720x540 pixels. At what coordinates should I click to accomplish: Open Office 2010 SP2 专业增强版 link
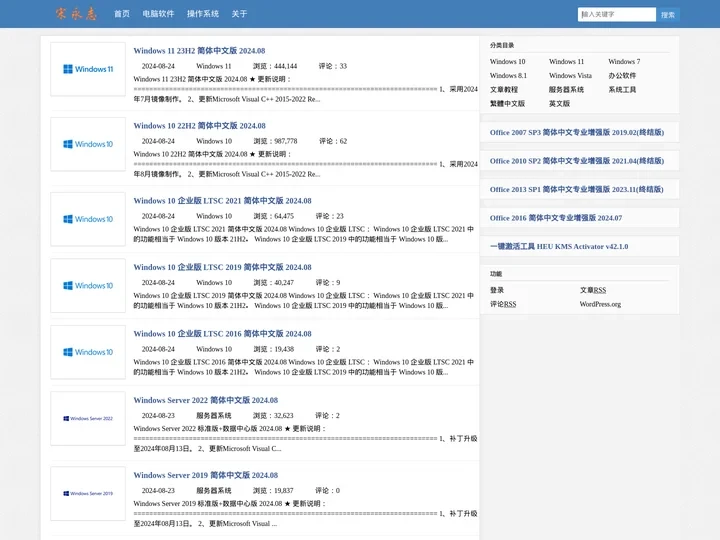pos(577,161)
